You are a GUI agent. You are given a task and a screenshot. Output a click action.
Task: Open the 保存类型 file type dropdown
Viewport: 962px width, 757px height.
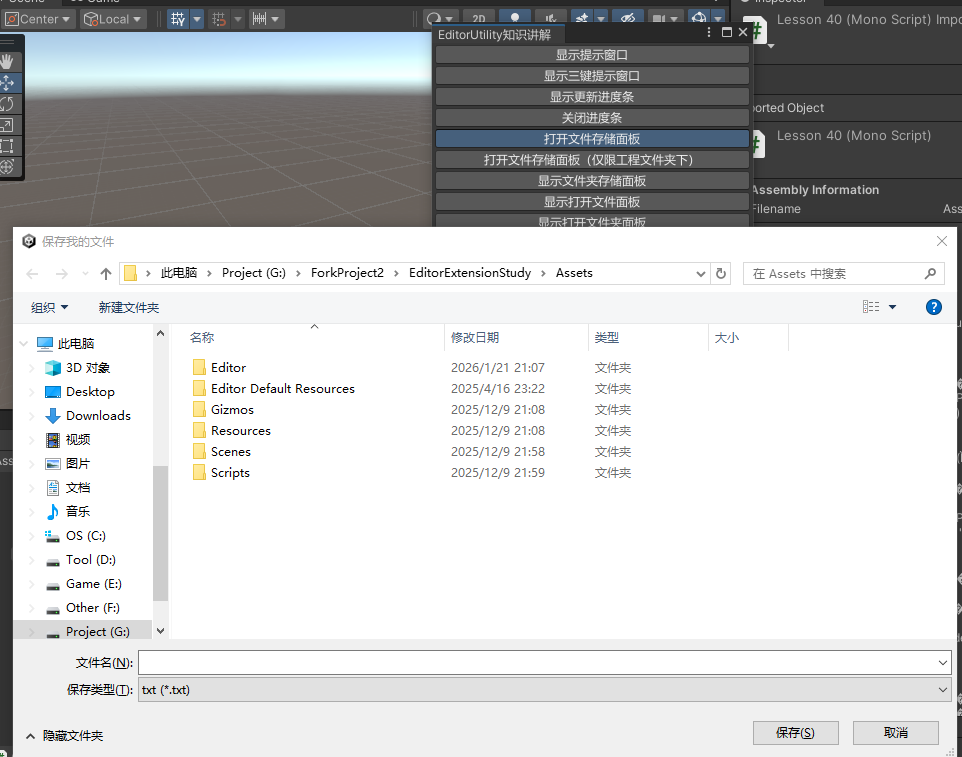coord(544,690)
